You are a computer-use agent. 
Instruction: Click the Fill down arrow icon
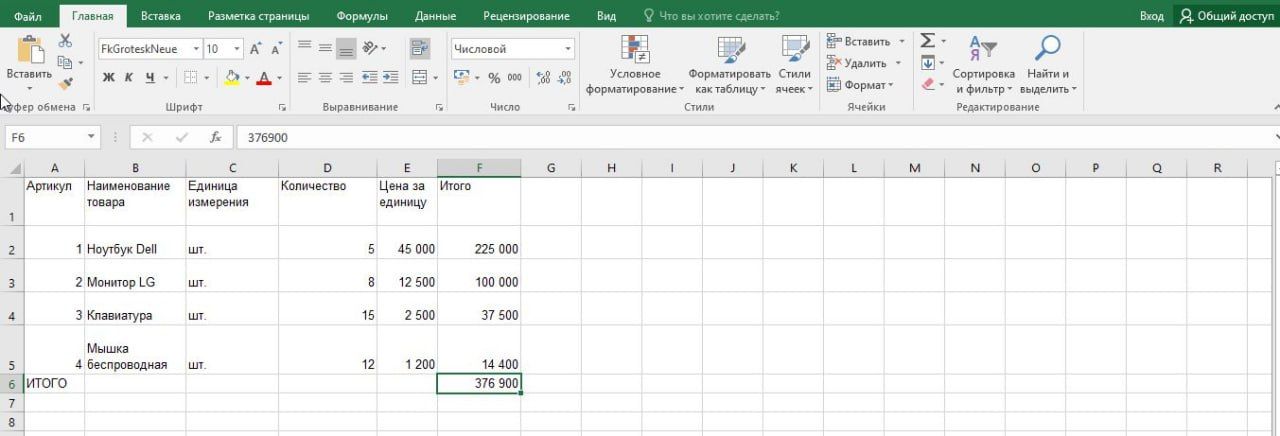tap(927, 63)
